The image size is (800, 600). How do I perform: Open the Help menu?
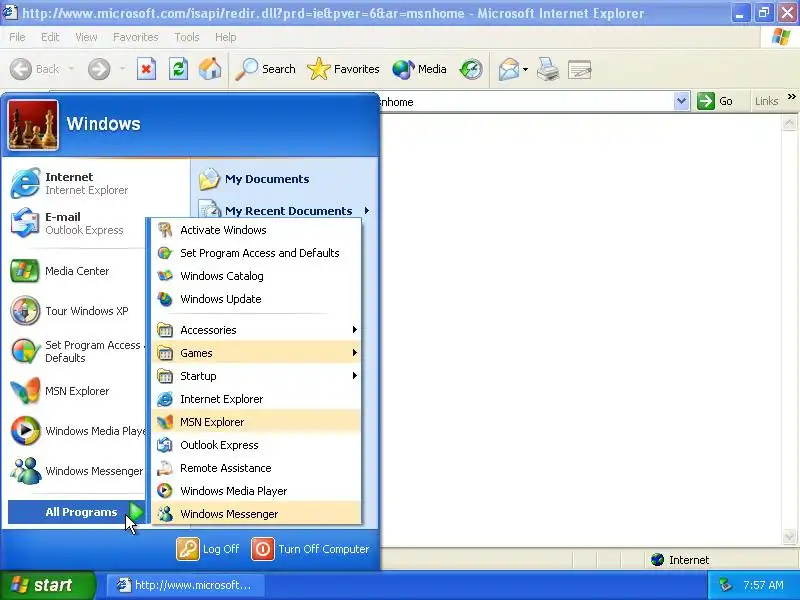click(x=226, y=37)
